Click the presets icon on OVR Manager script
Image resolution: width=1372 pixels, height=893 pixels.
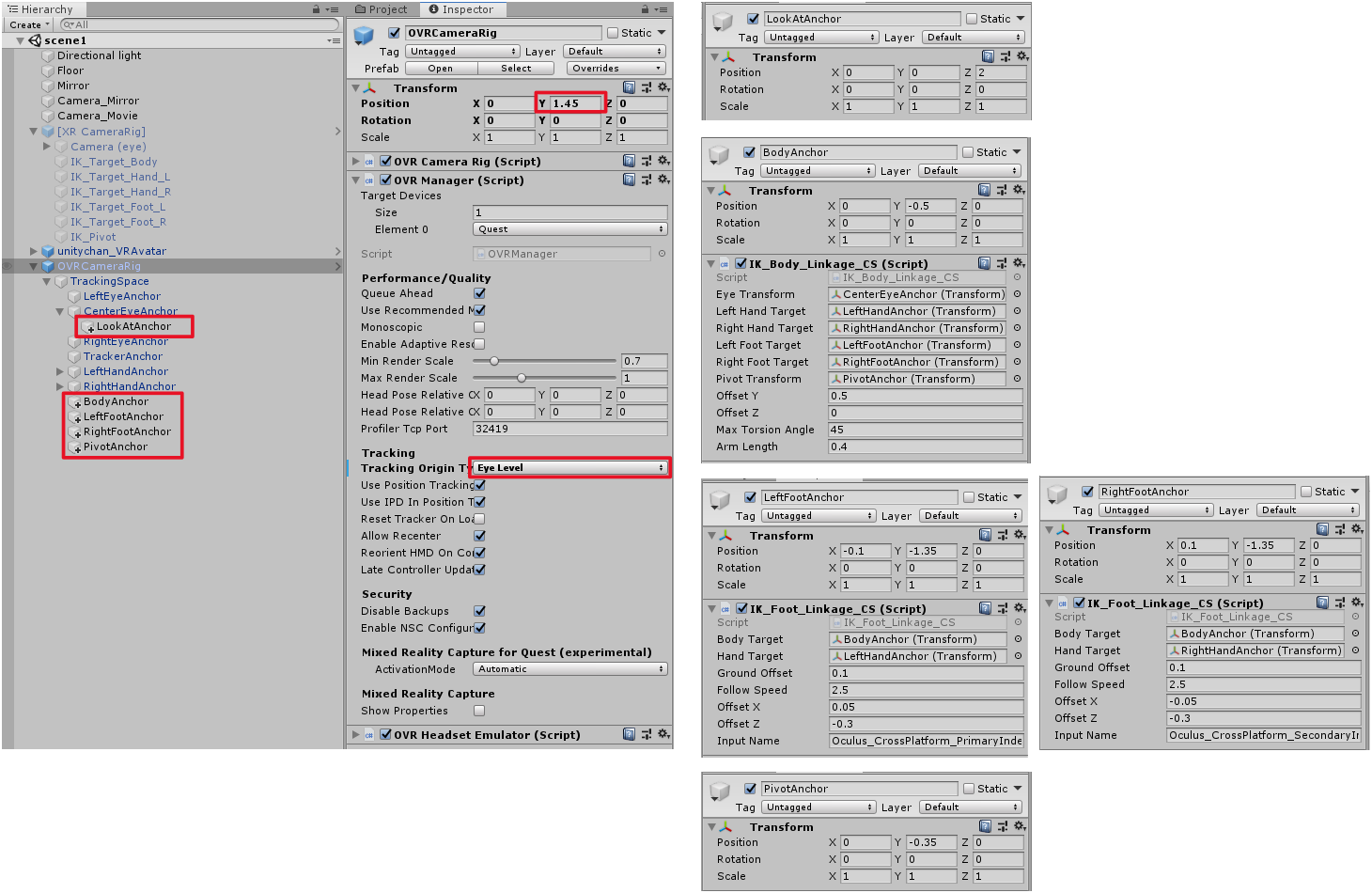click(645, 180)
